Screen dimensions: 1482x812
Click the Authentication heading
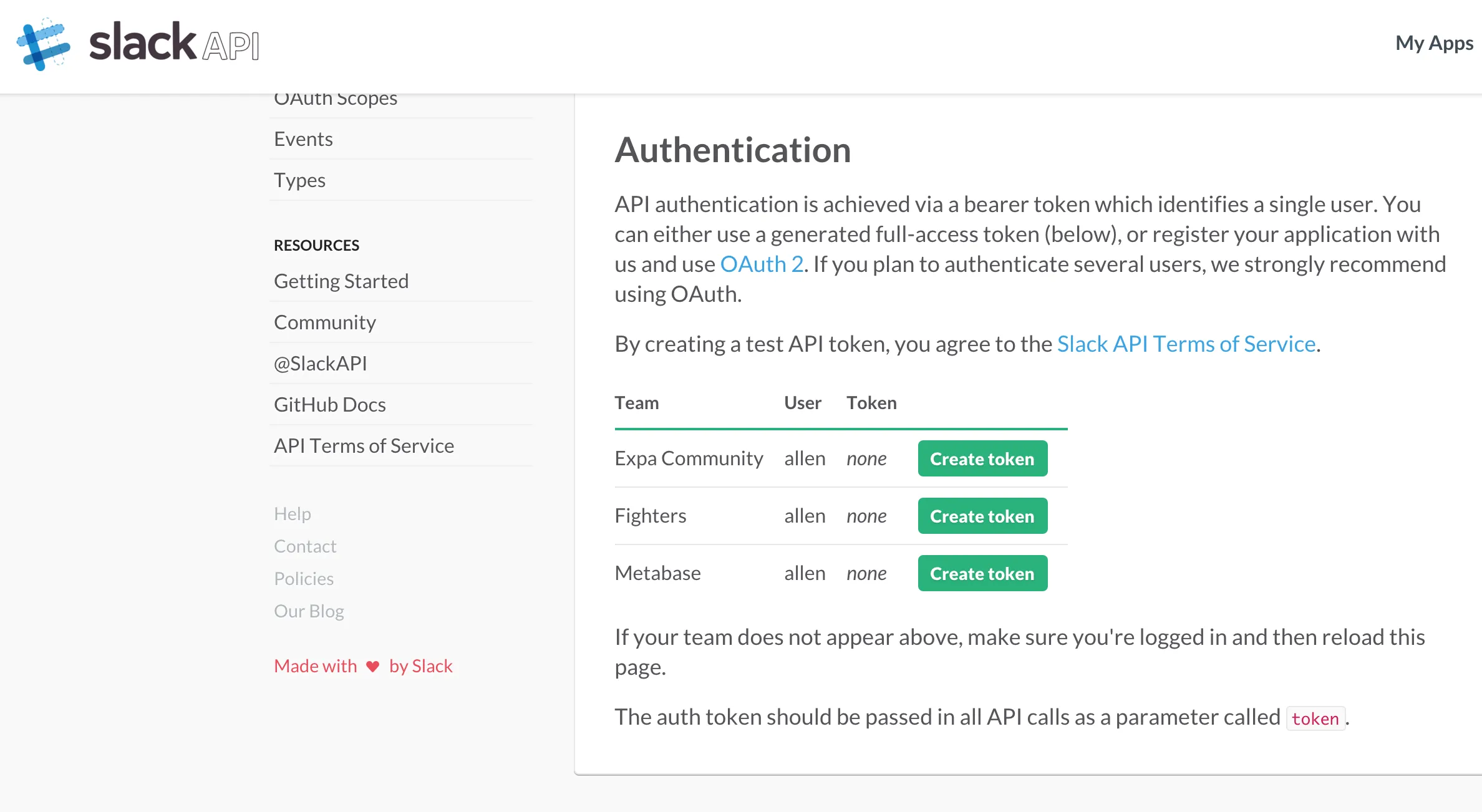tap(733, 150)
